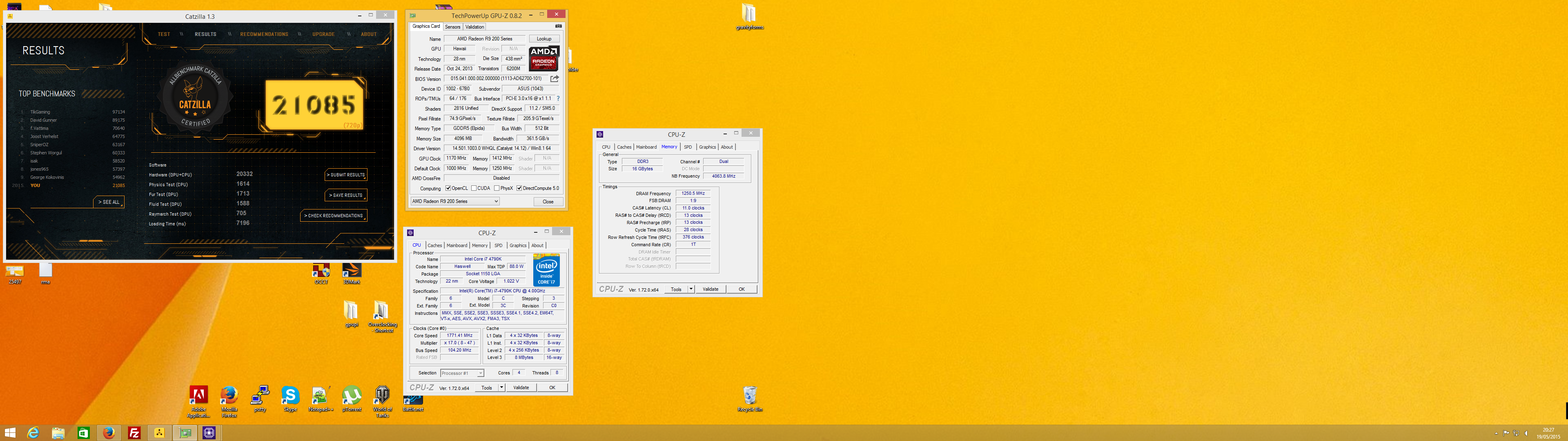Open the gpupi folder on the desktop

click(x=351, y=314)
